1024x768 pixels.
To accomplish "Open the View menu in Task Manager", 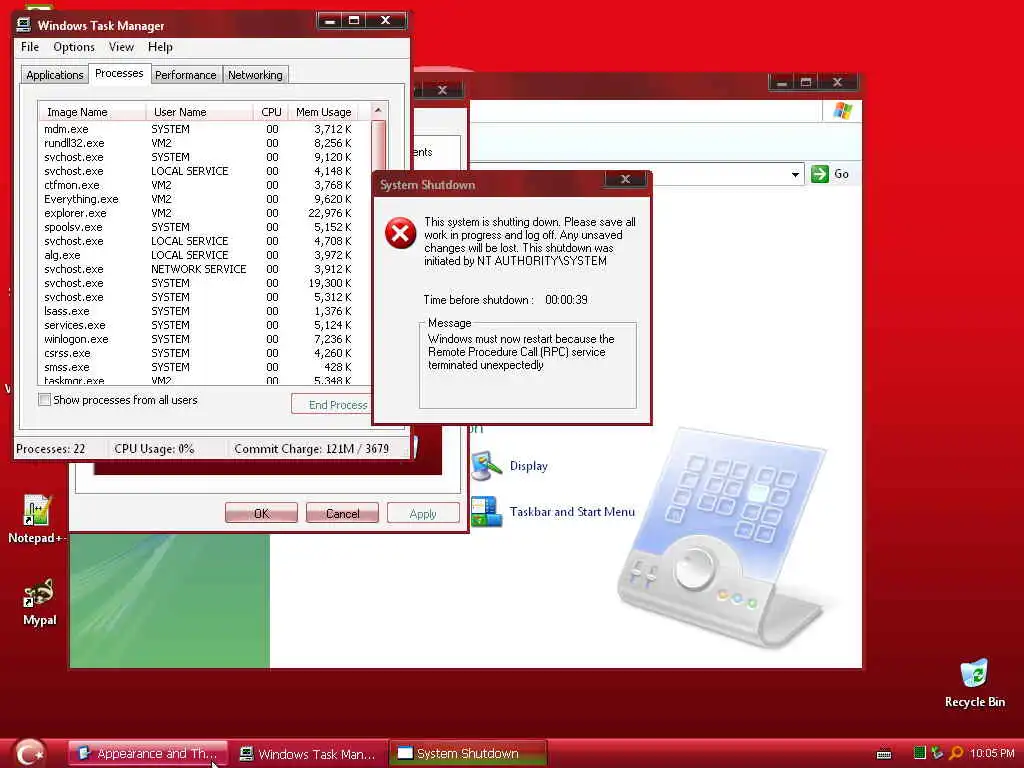I will pos(121,47).
